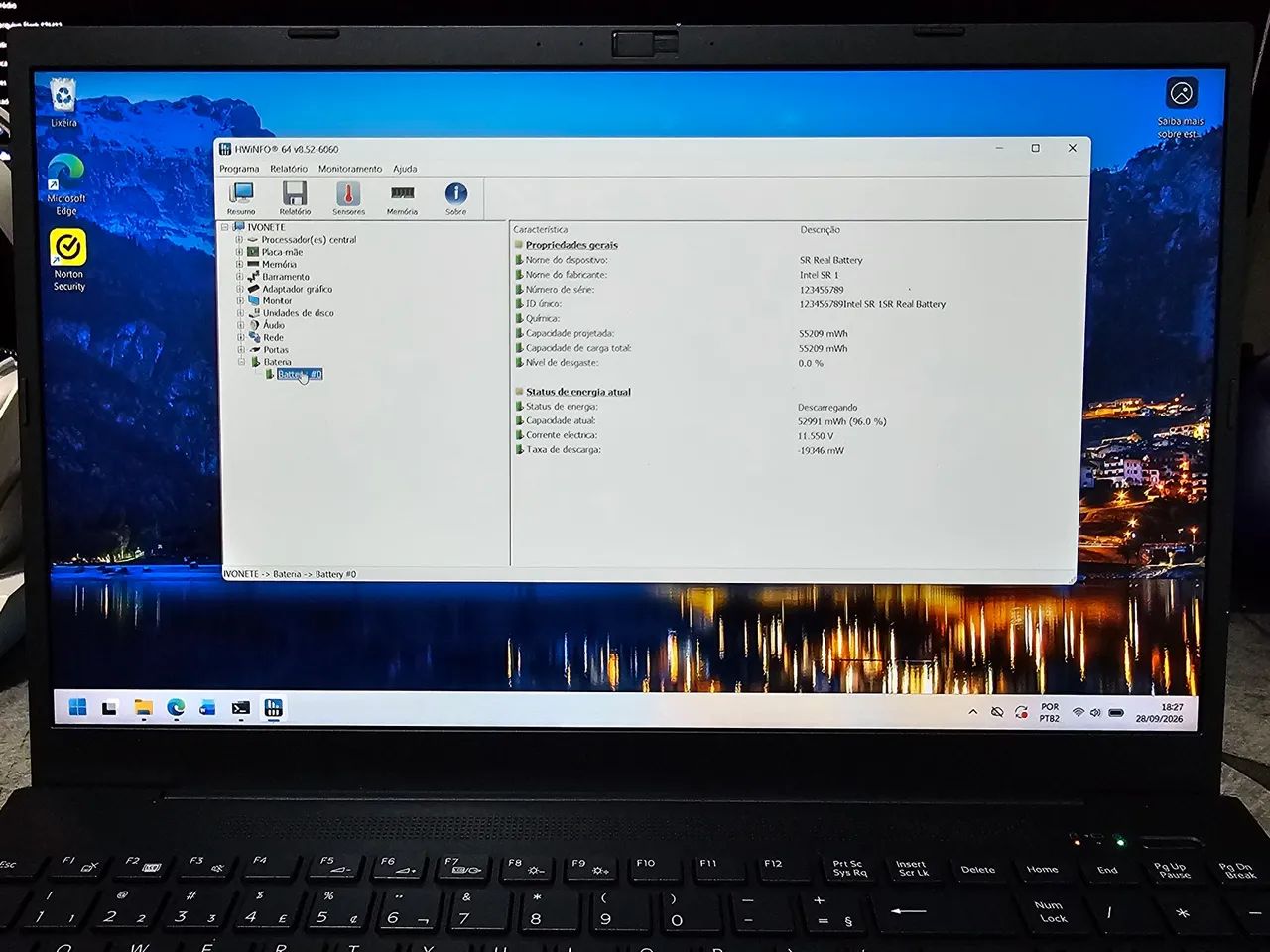Collapse the Bateria tree node
1270x952 pixels.
(241, 362)
